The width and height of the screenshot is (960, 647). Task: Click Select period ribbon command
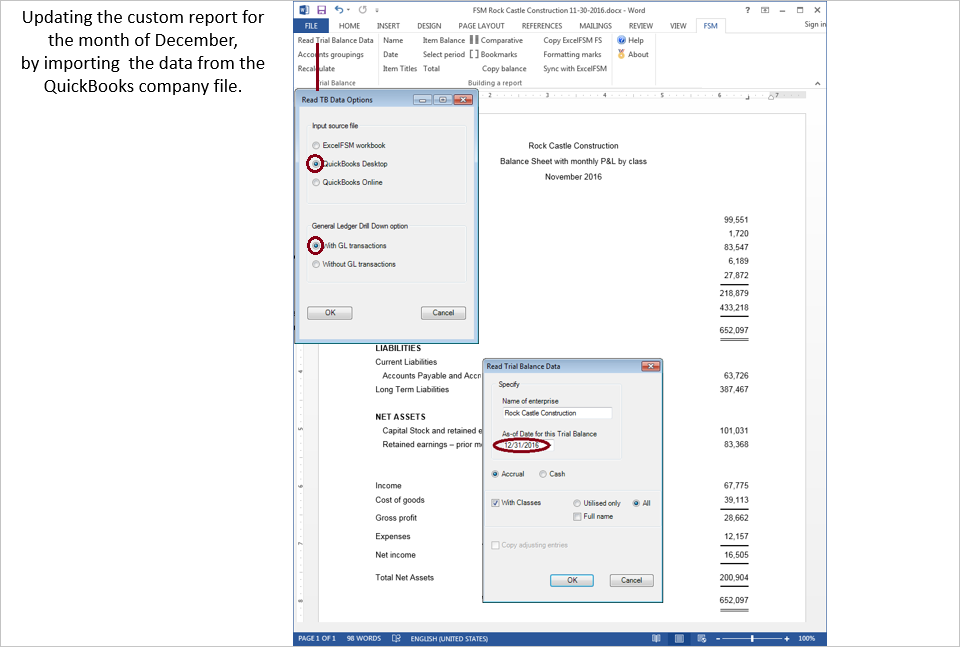pos(443,54)
